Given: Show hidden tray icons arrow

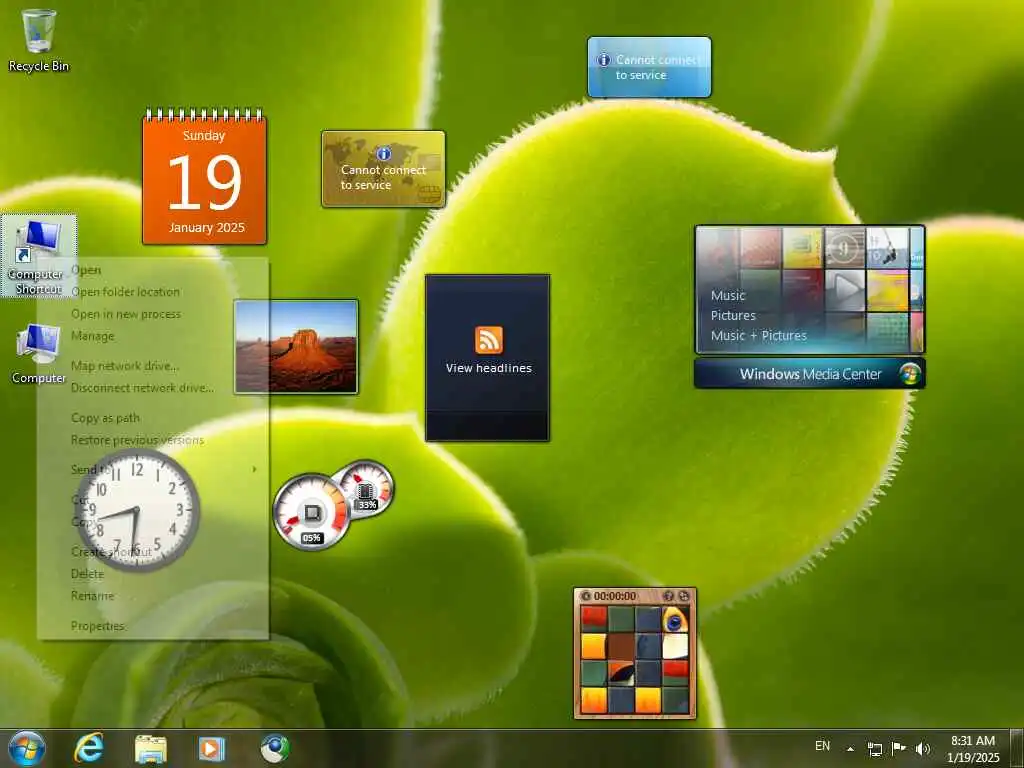Looking at the screenshot, I should (850, 748).
